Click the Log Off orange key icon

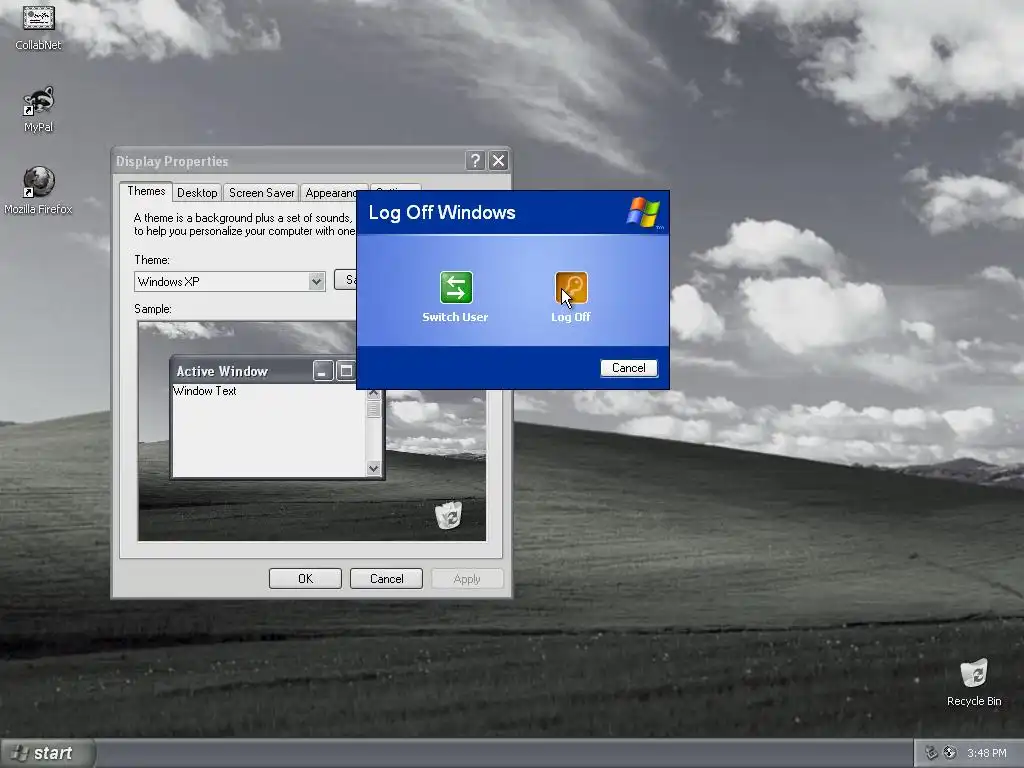tap(571, 287)
